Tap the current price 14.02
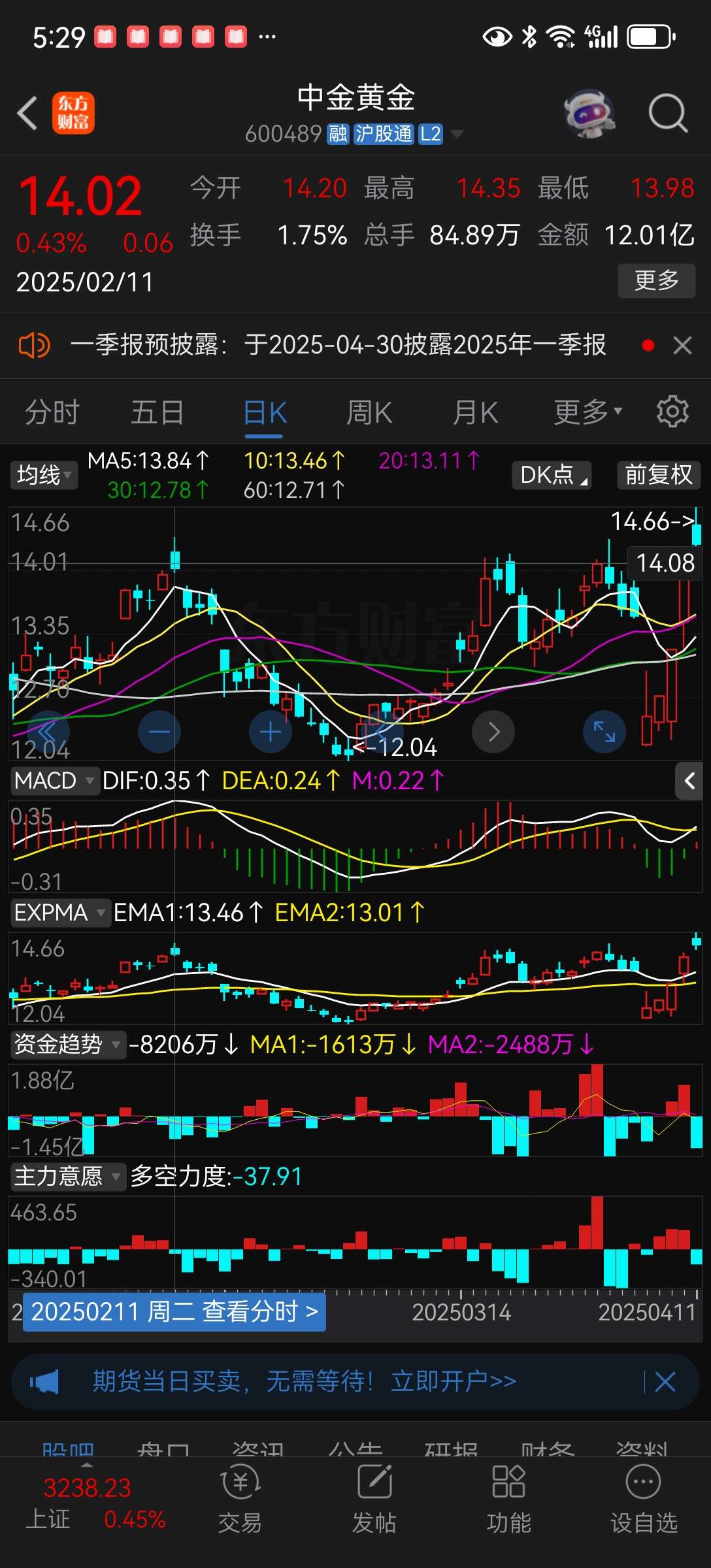 (80, 197)
